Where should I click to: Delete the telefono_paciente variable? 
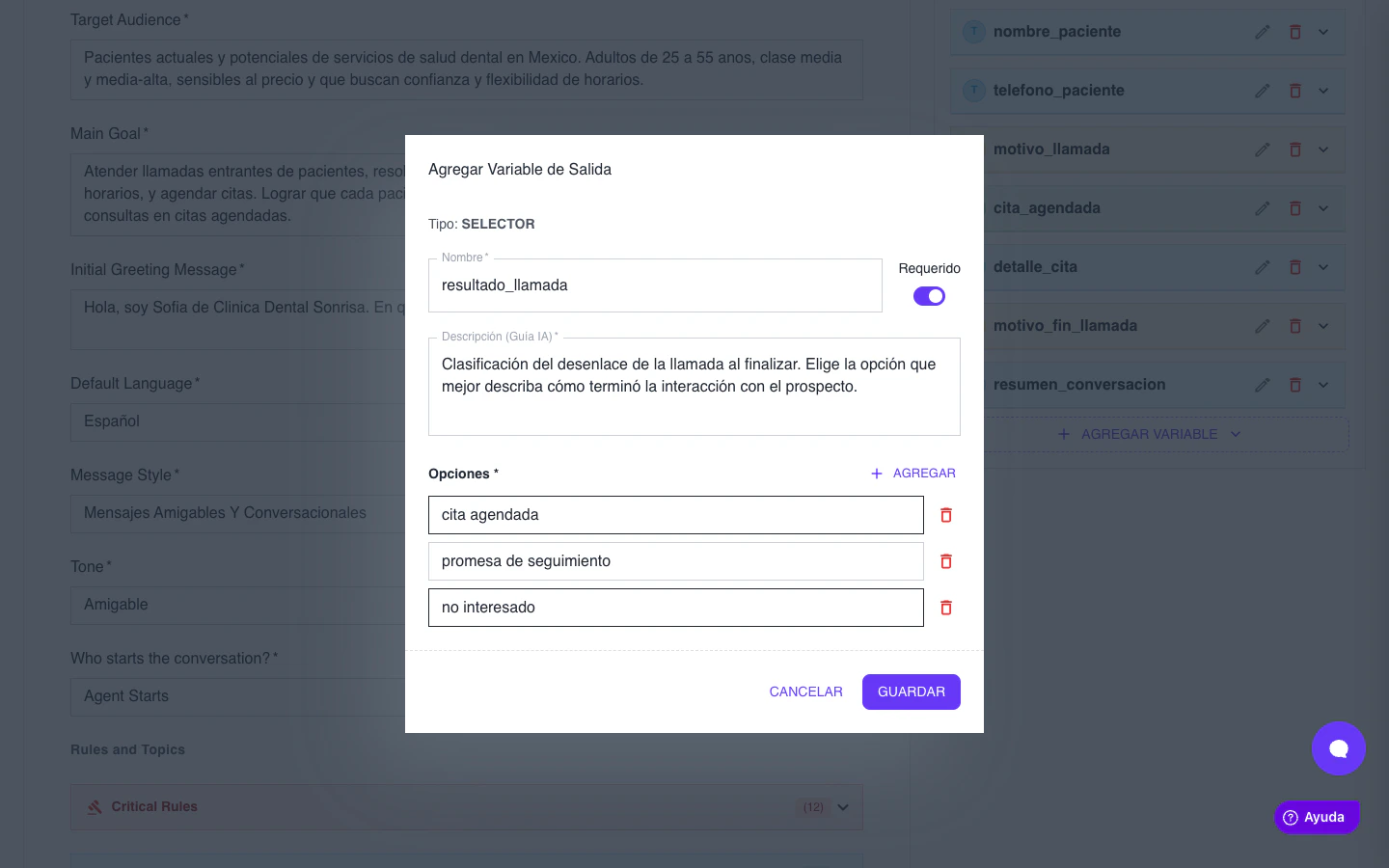[x=1295, y=90]
